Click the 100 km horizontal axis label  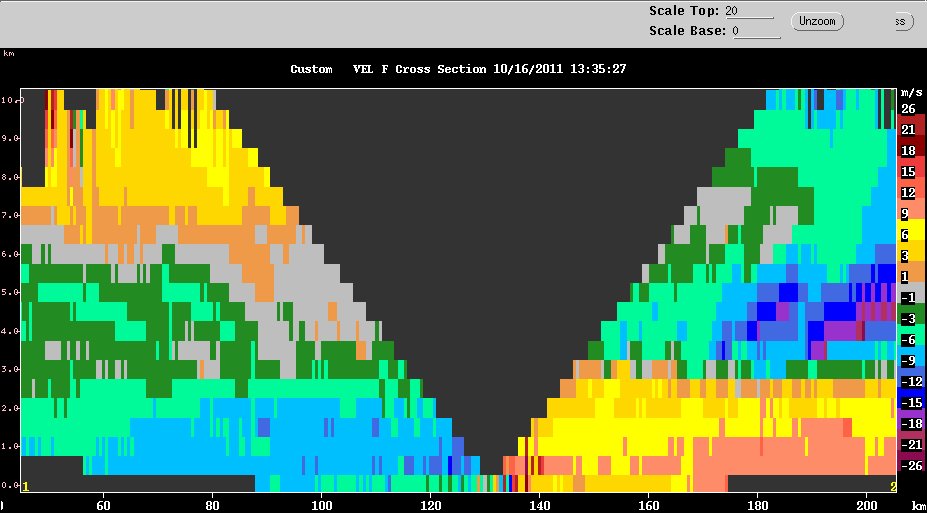(x=322, y=506)
